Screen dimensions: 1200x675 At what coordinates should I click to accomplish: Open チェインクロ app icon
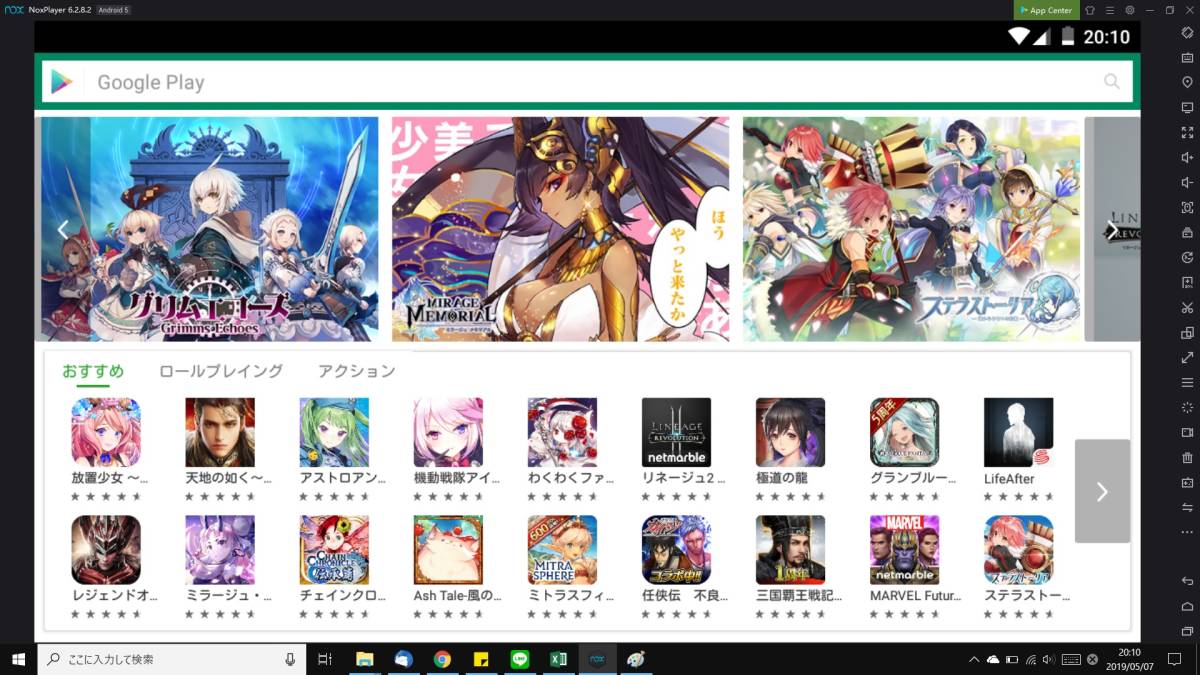(x=334, y=550)
